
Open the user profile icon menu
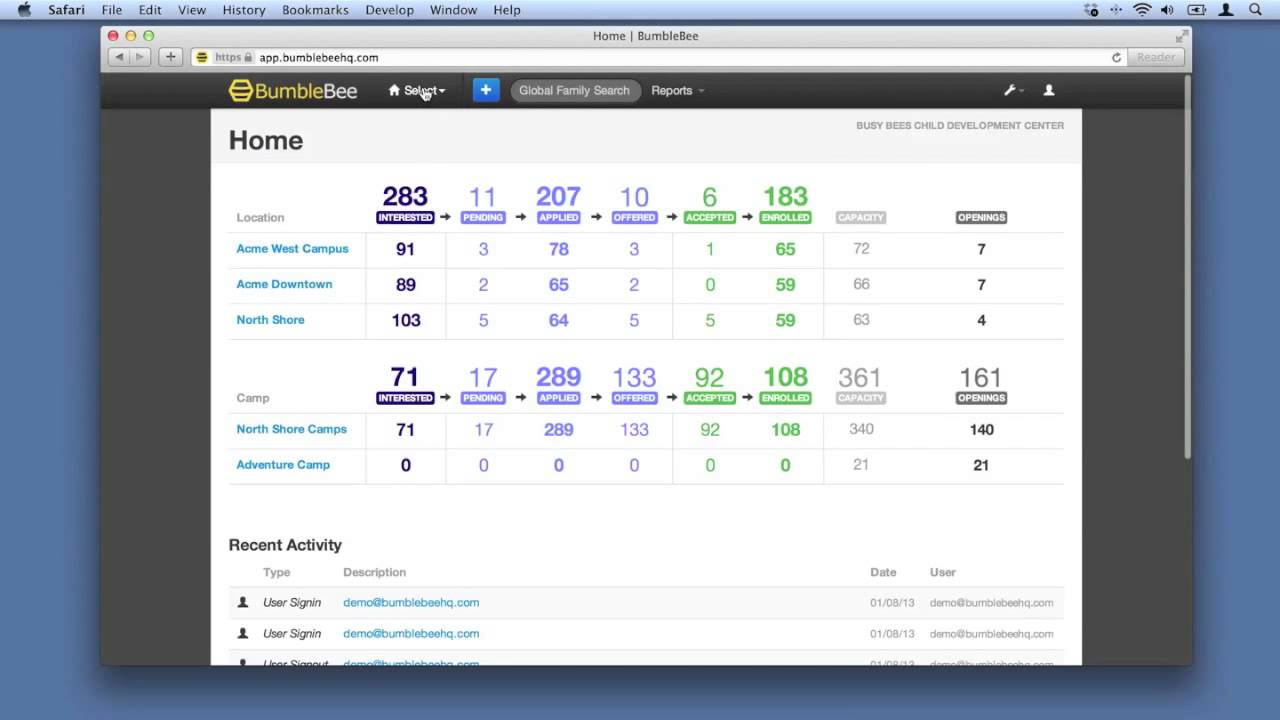pos(1049,90)
